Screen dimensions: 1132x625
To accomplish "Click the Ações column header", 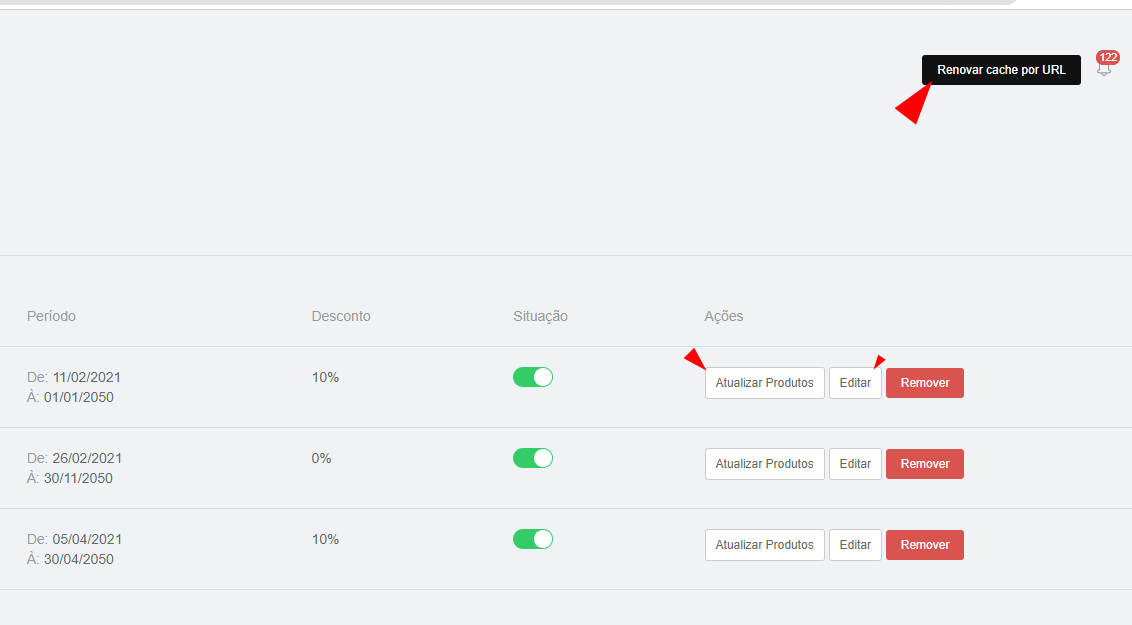I will 723,316.
